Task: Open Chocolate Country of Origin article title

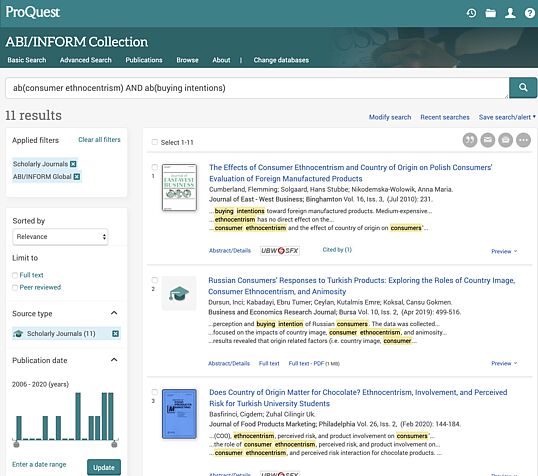Action: pos(358,398)
